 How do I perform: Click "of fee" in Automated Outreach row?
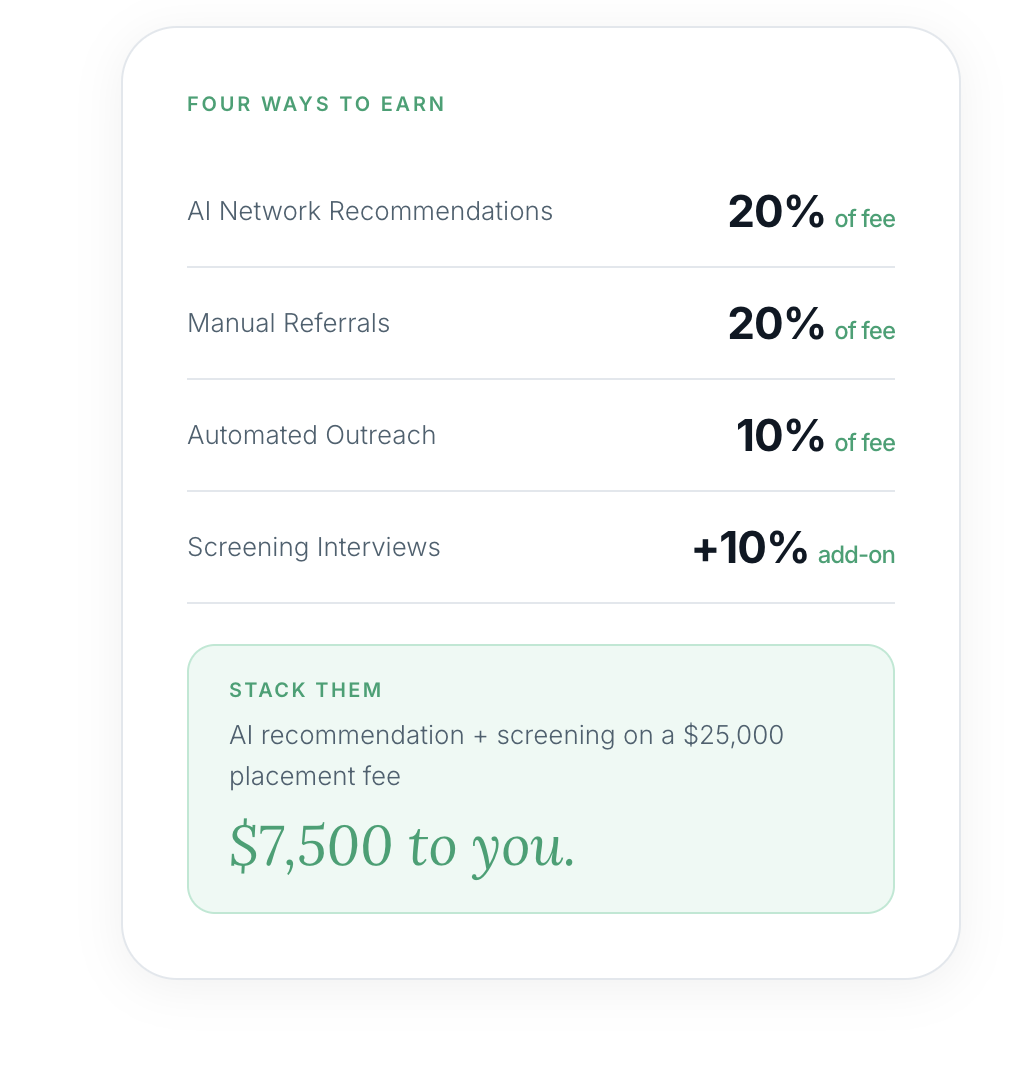click(865, 443)
